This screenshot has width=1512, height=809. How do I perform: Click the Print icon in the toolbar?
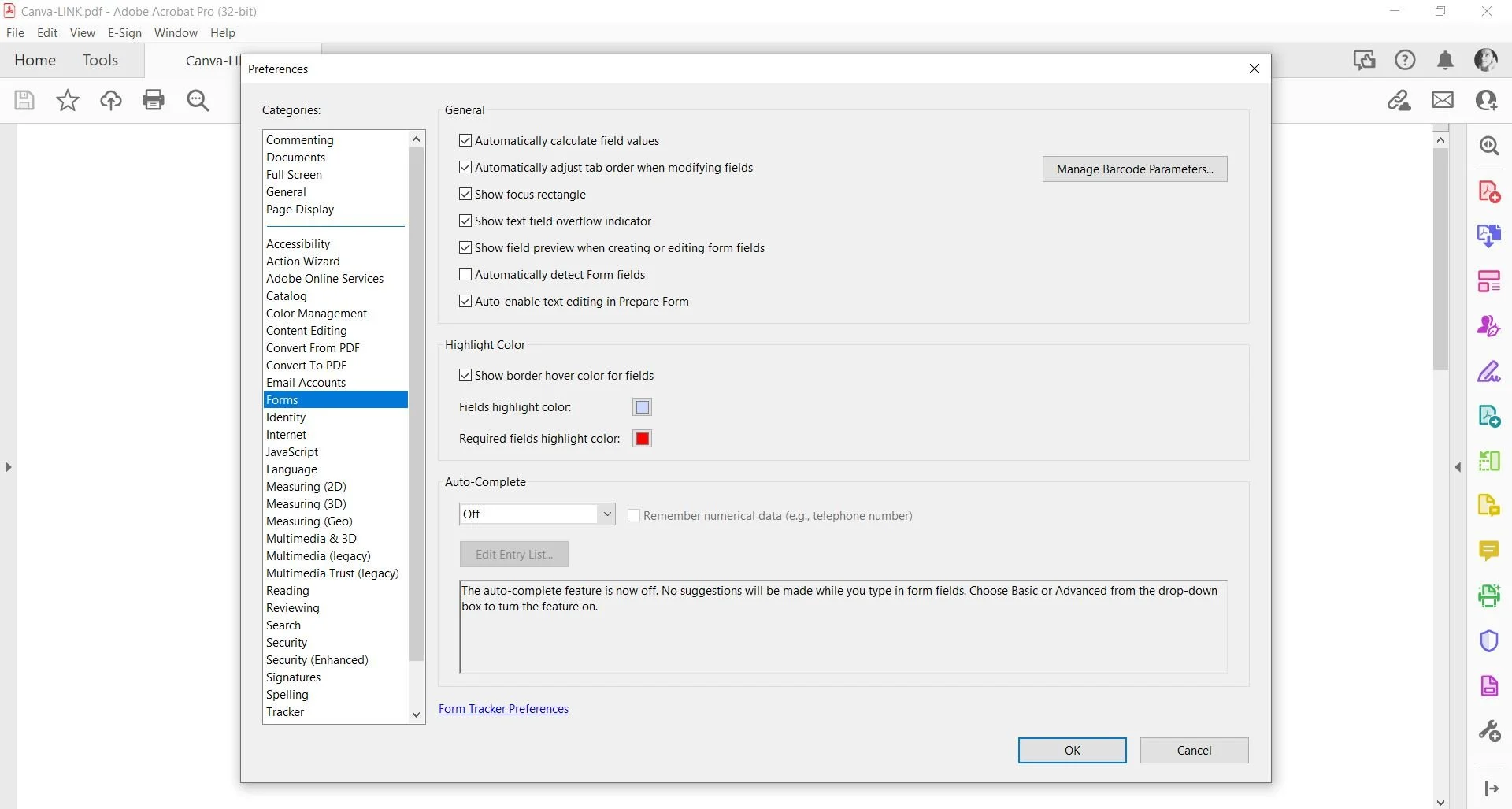point(154,100)
